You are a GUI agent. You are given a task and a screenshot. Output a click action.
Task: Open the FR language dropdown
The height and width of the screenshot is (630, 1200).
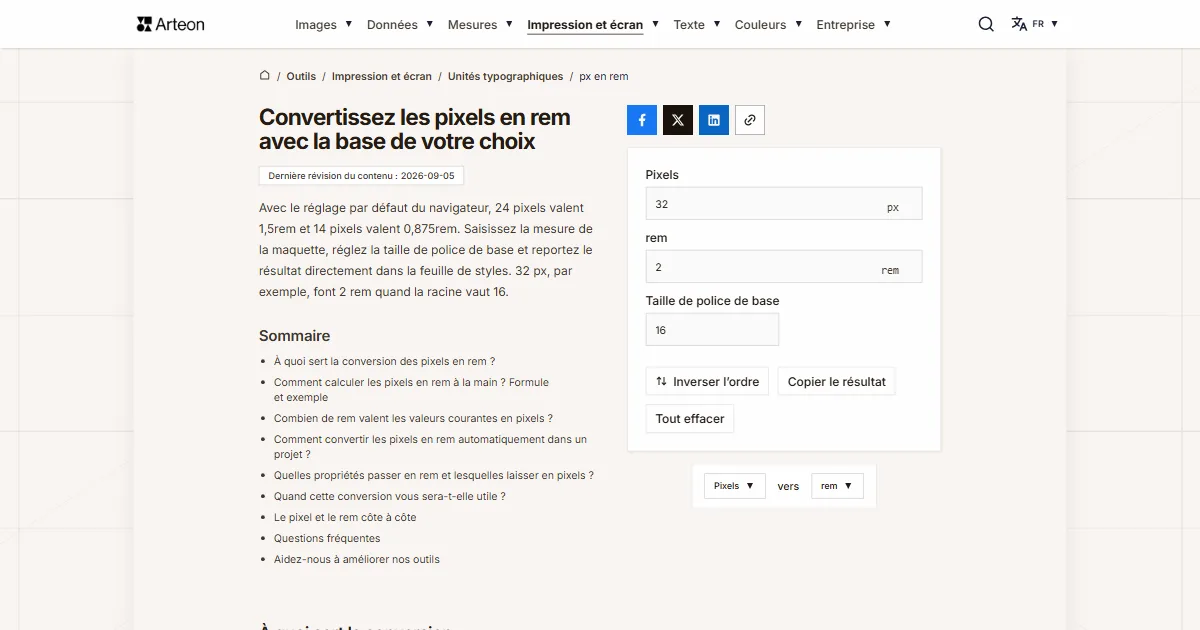click(x=1045, y=24)
